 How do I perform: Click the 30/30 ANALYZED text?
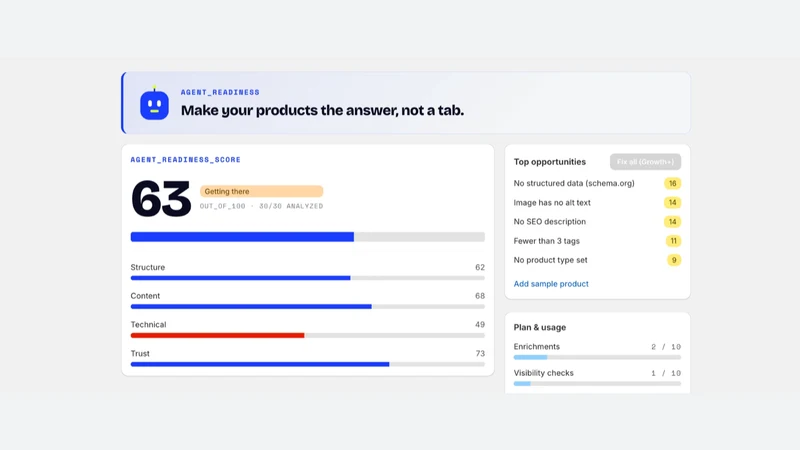click(x=291, y=206)
